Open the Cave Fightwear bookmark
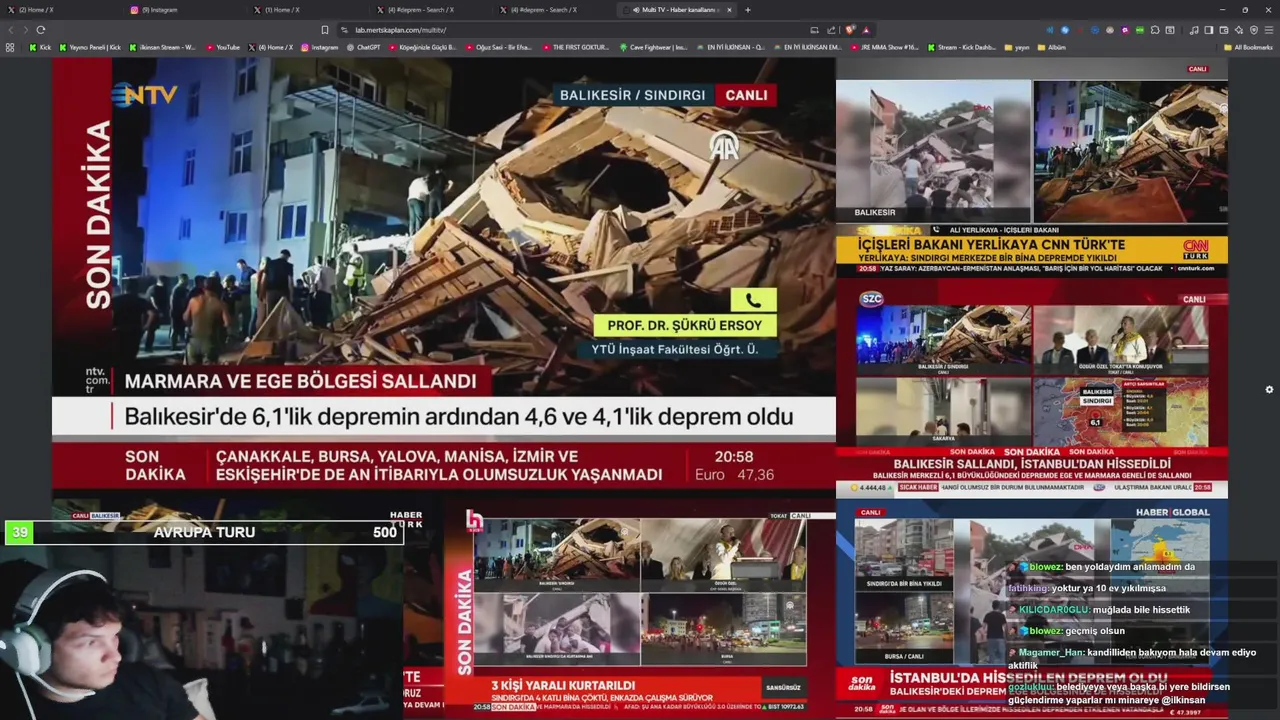Screen dimensions: 1280x720 click(x=653, y=47)
